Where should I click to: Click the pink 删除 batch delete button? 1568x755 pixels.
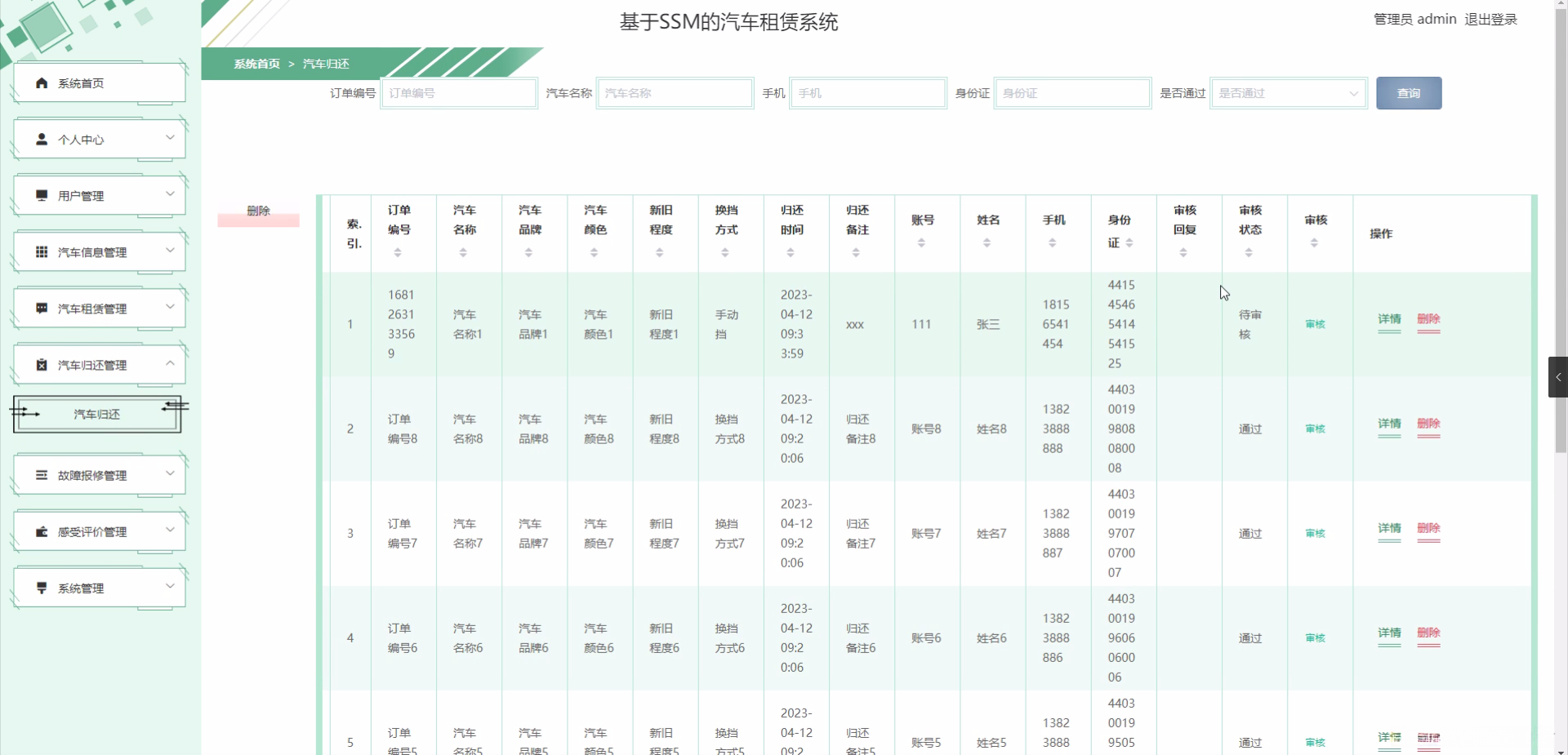(259, 211)
